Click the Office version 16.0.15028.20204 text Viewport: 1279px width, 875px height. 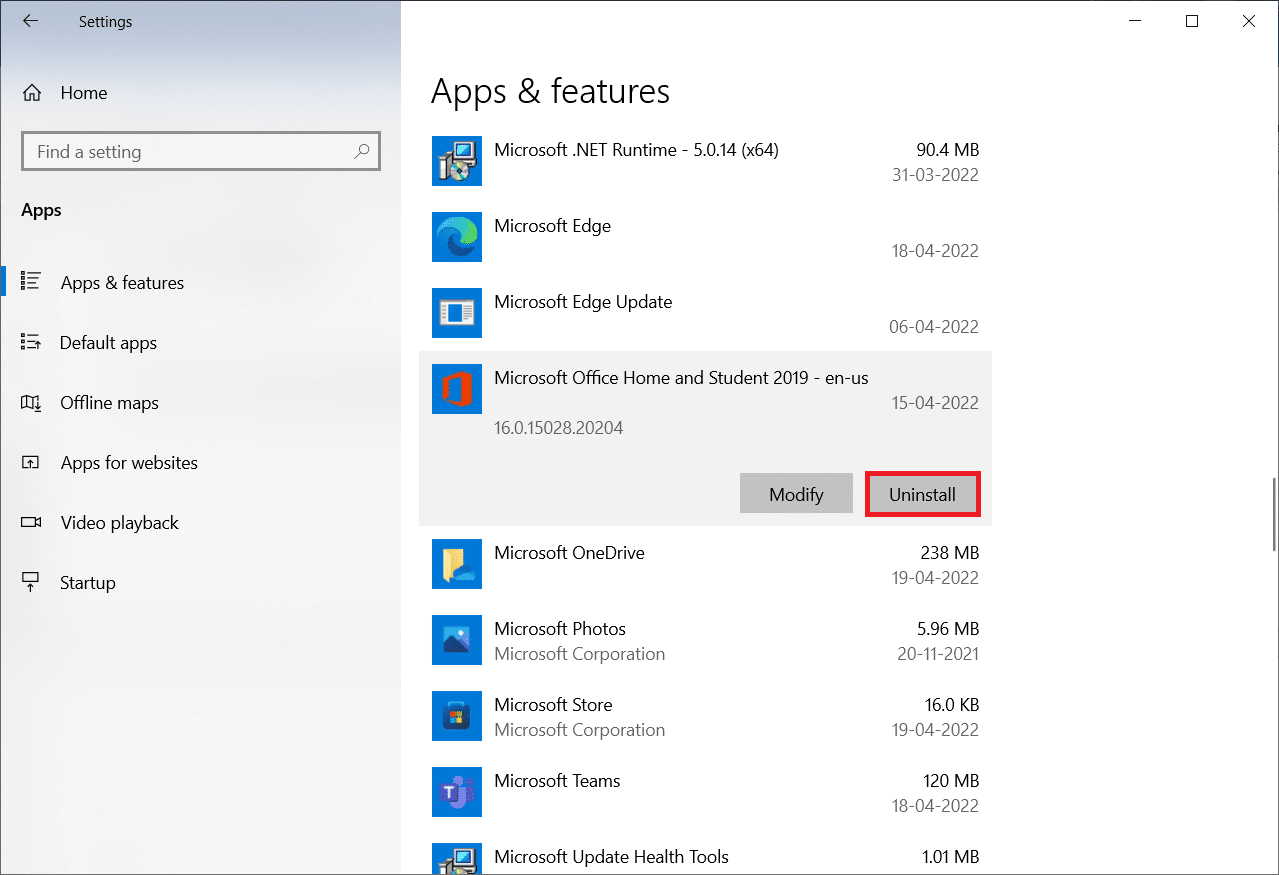pyautogui.click(x=559, y=428)
